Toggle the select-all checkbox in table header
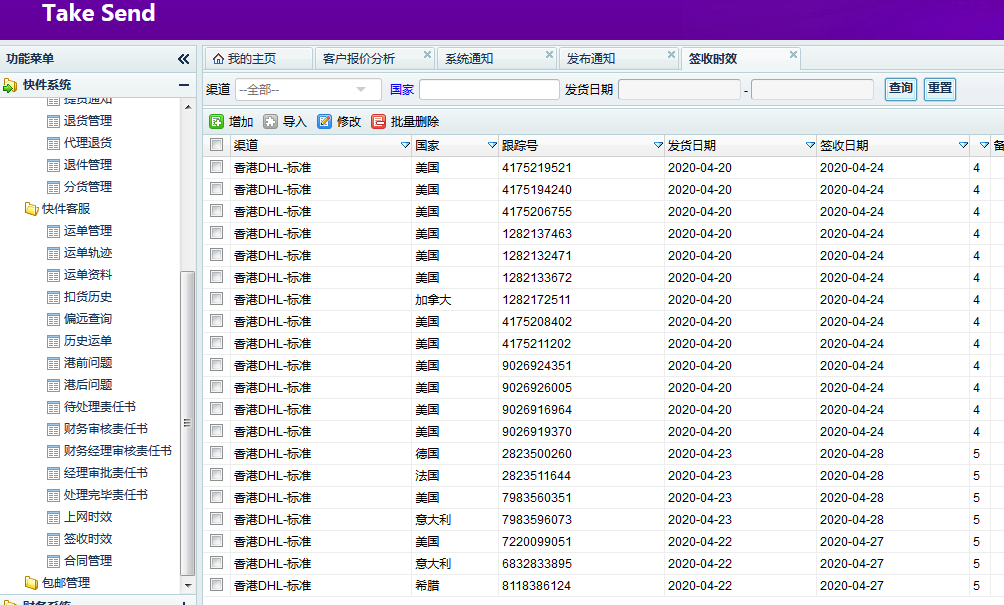 click(x=217, y=146)
